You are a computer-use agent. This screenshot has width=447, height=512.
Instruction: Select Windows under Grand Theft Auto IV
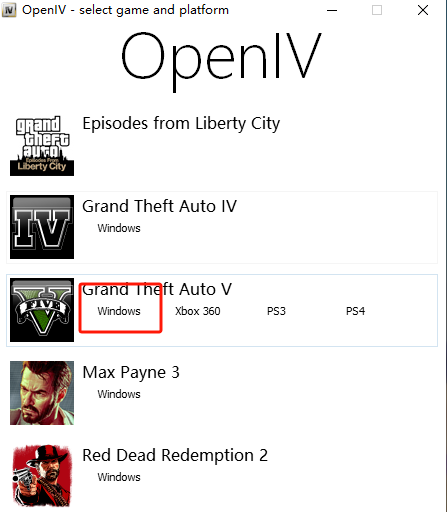click(119, 228)
